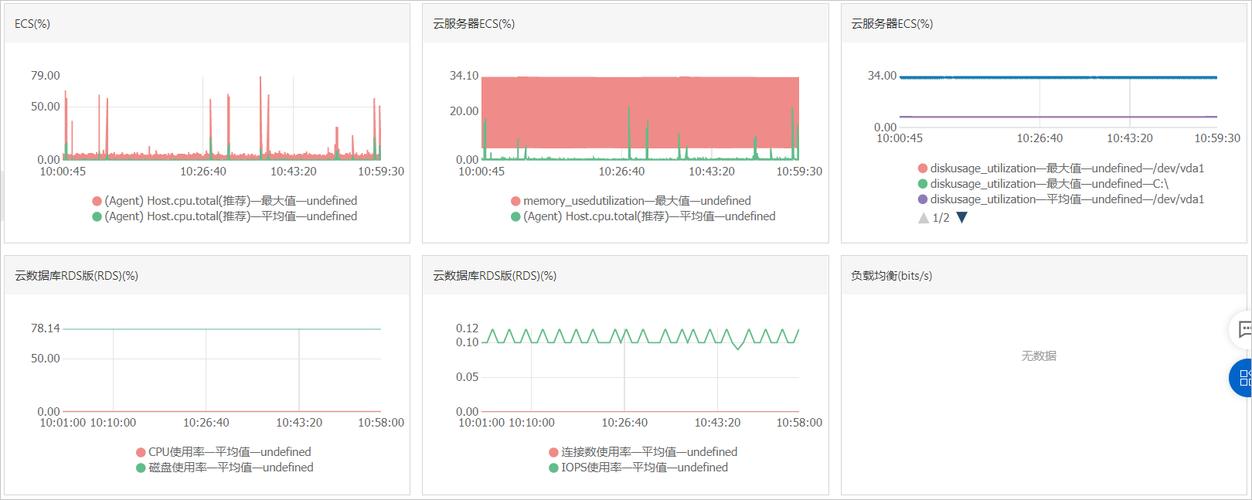Screen dimensions: 1252x500
Task: Click the 78.14 y-axis label
Action: [x=46, y=328]
